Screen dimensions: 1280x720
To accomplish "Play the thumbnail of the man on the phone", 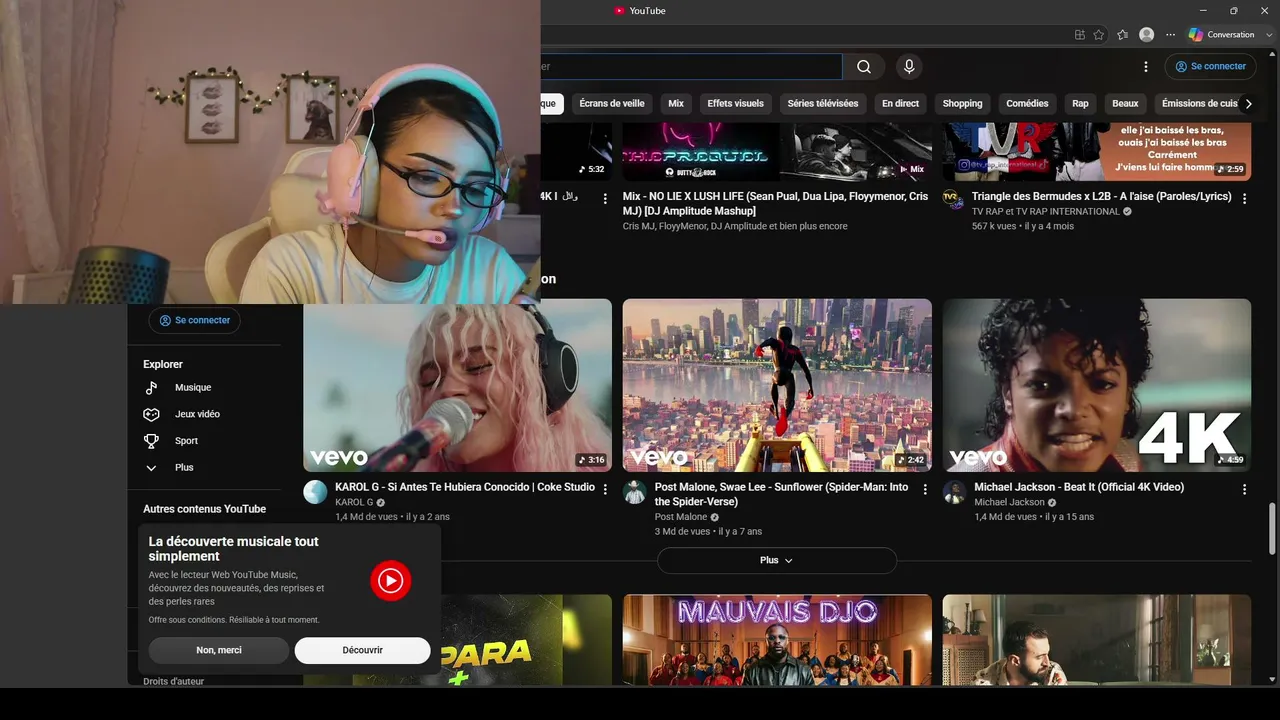I will pos(1097,640).
